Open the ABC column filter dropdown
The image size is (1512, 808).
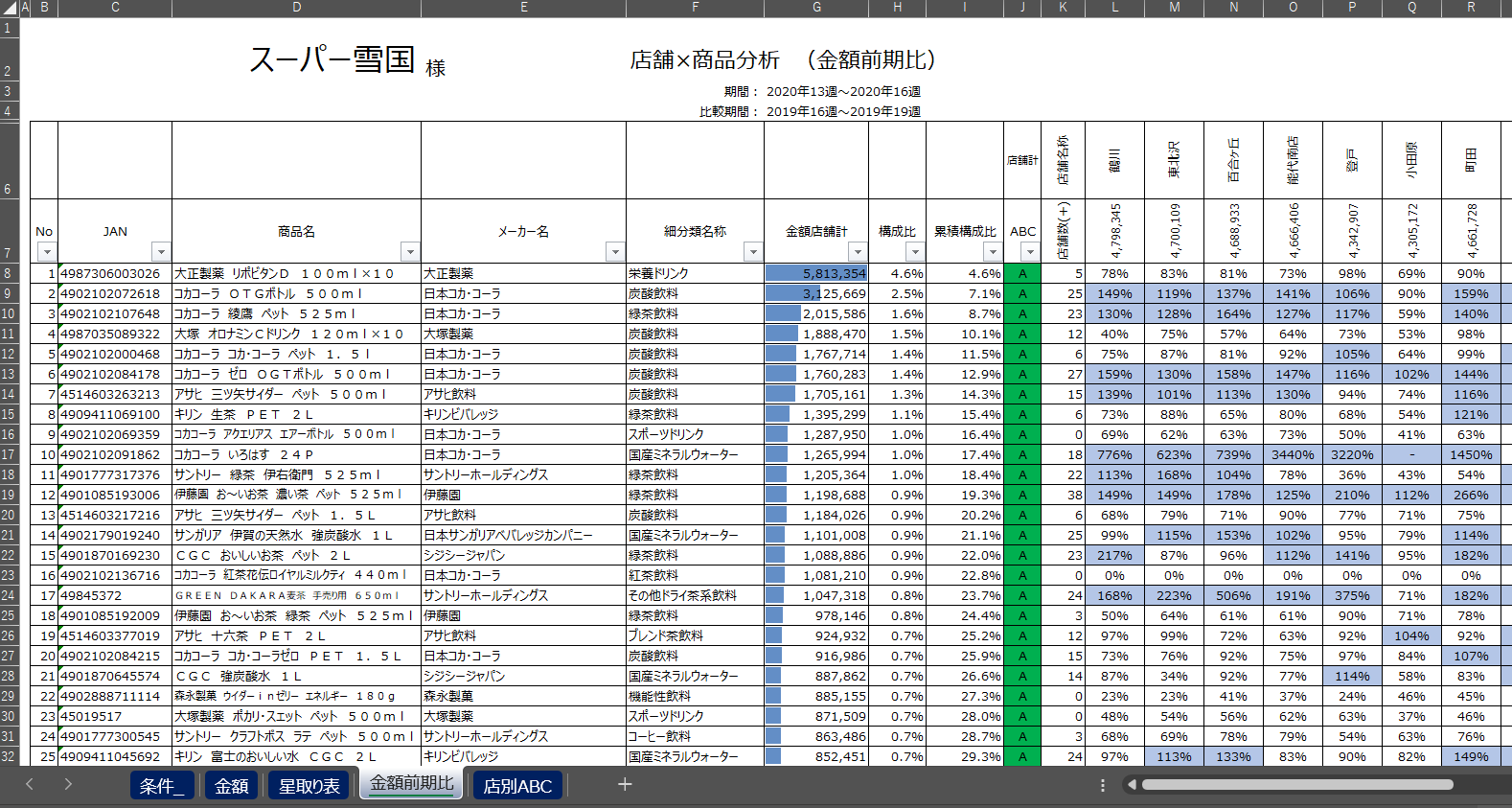pyautogui.click(x=1029, y=252)
